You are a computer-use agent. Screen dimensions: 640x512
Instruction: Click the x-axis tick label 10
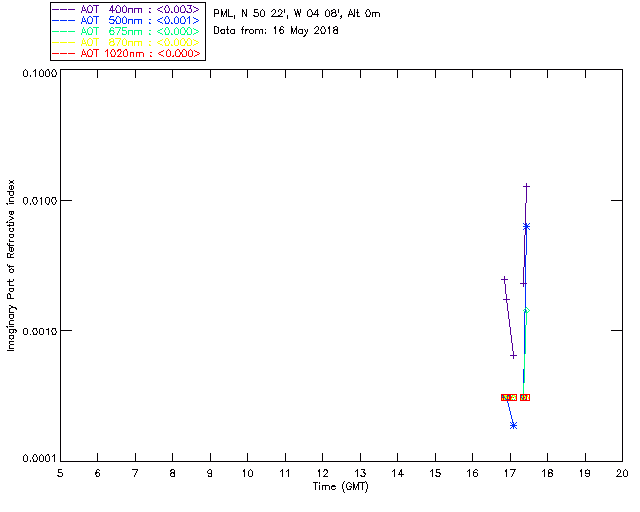tap(247, 473)
